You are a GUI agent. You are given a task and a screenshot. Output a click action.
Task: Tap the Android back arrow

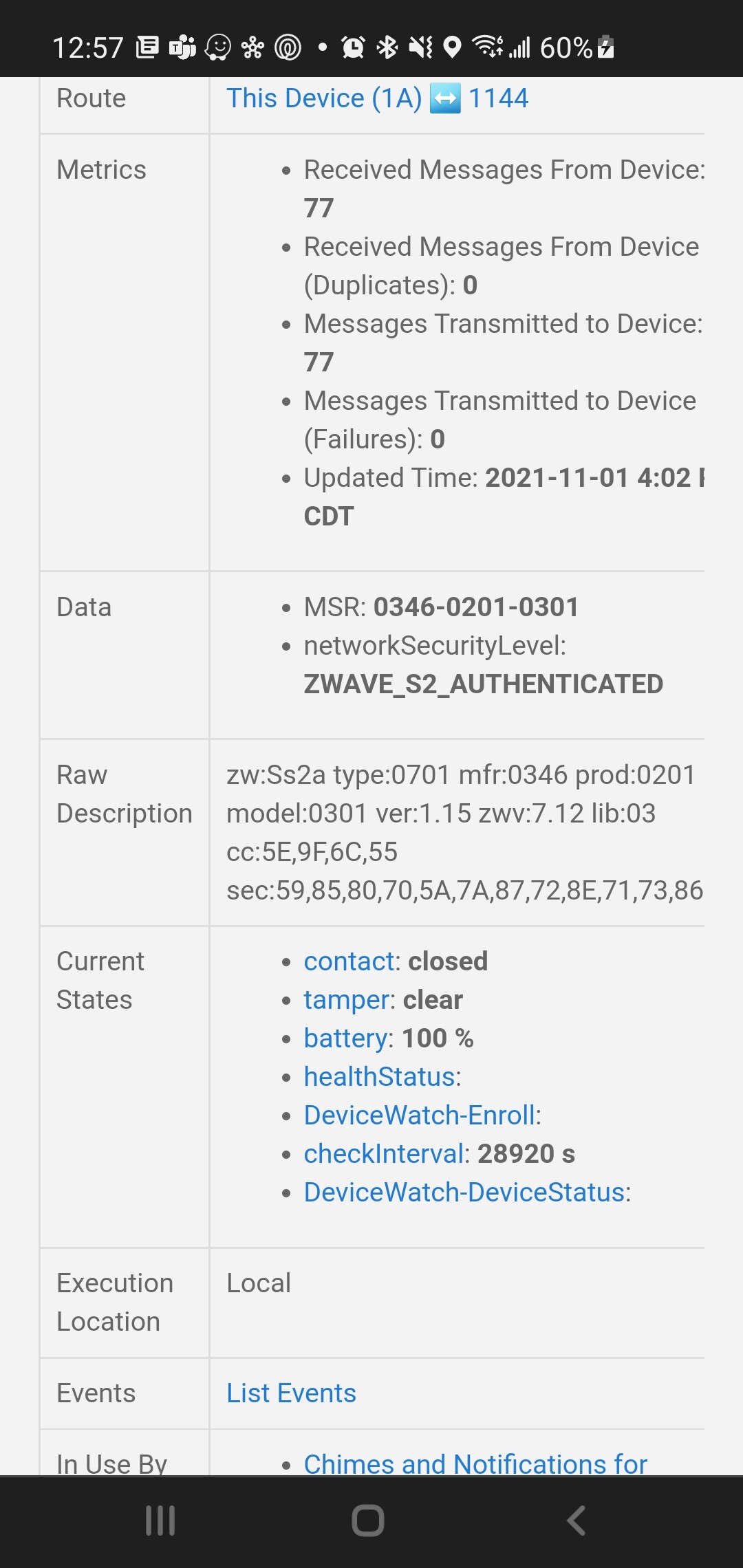577,1521
